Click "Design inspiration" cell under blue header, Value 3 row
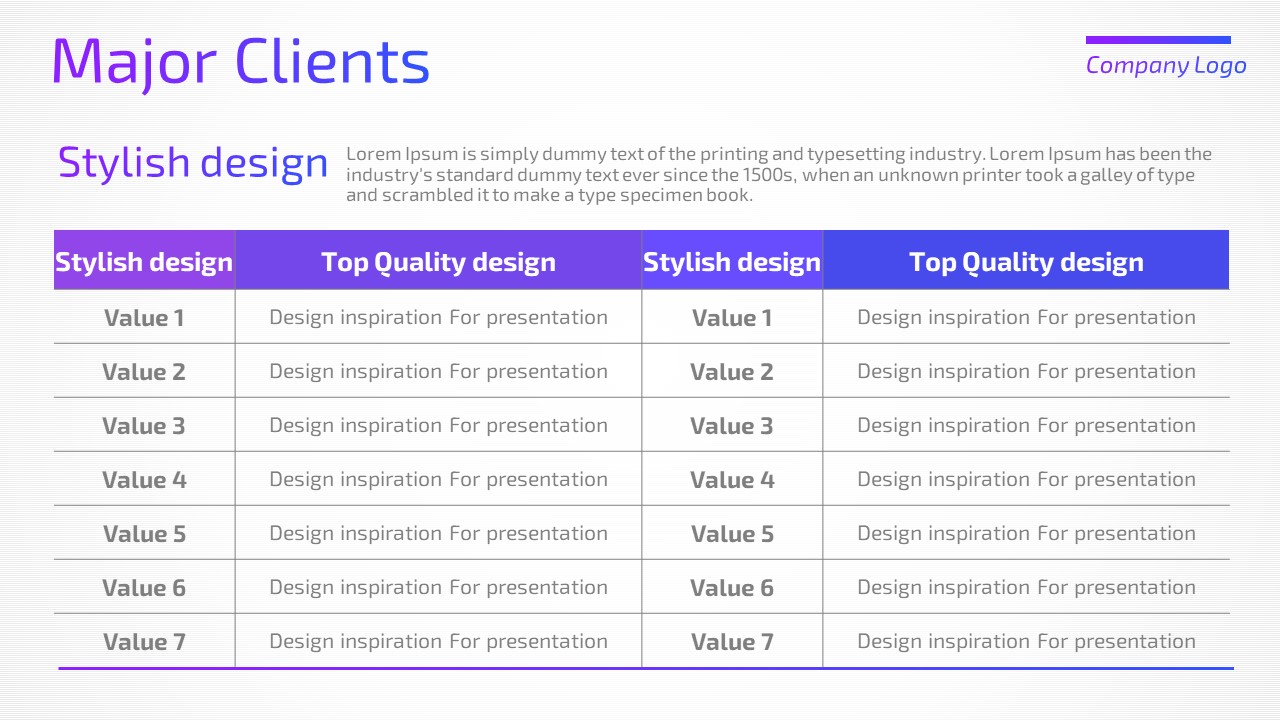Viewport: 1280px width, 720px height. click(x=1026, y=426)
